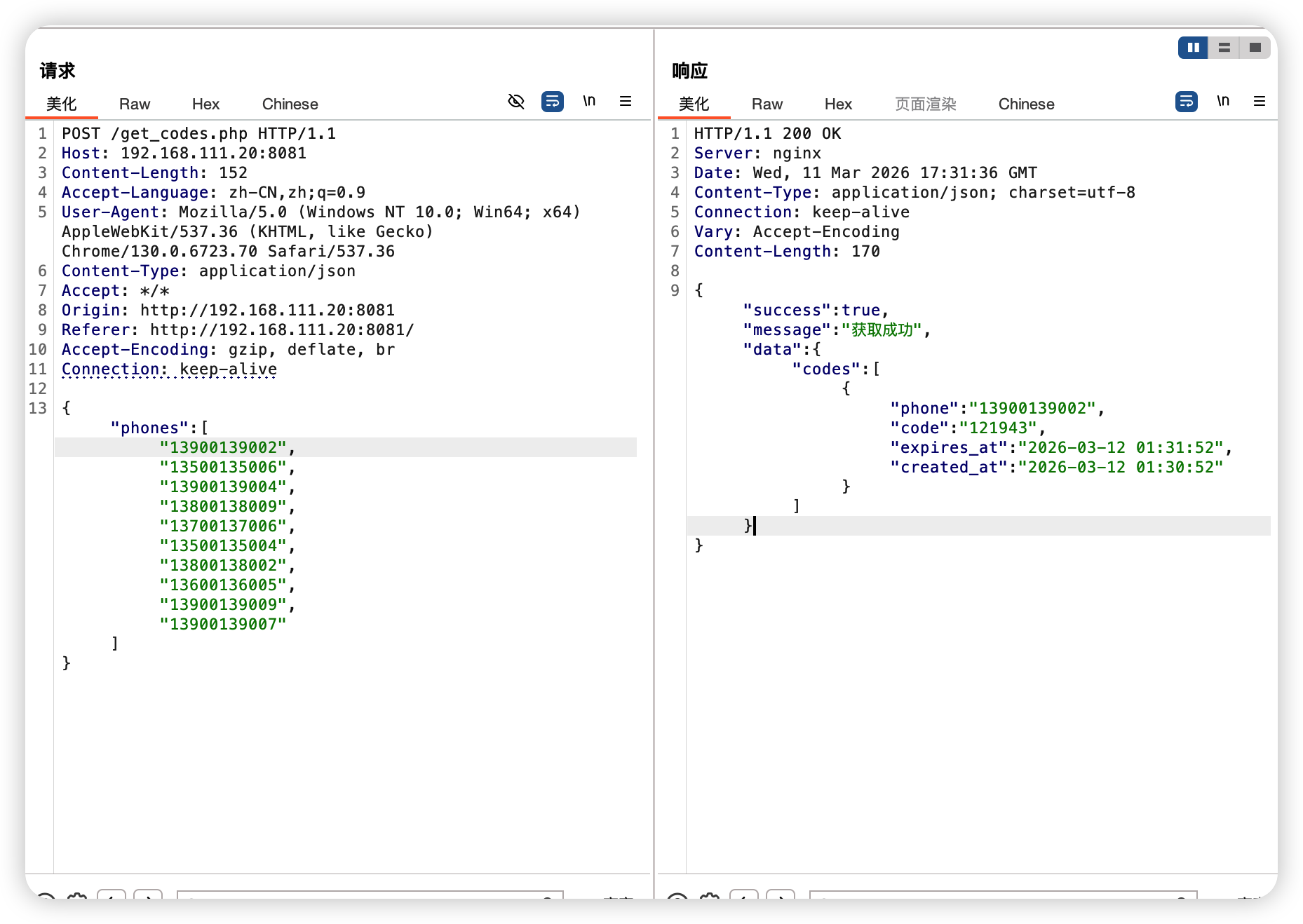Switch response view to Raw tab
1303x924 pixels.
click(x=767, y=104)
